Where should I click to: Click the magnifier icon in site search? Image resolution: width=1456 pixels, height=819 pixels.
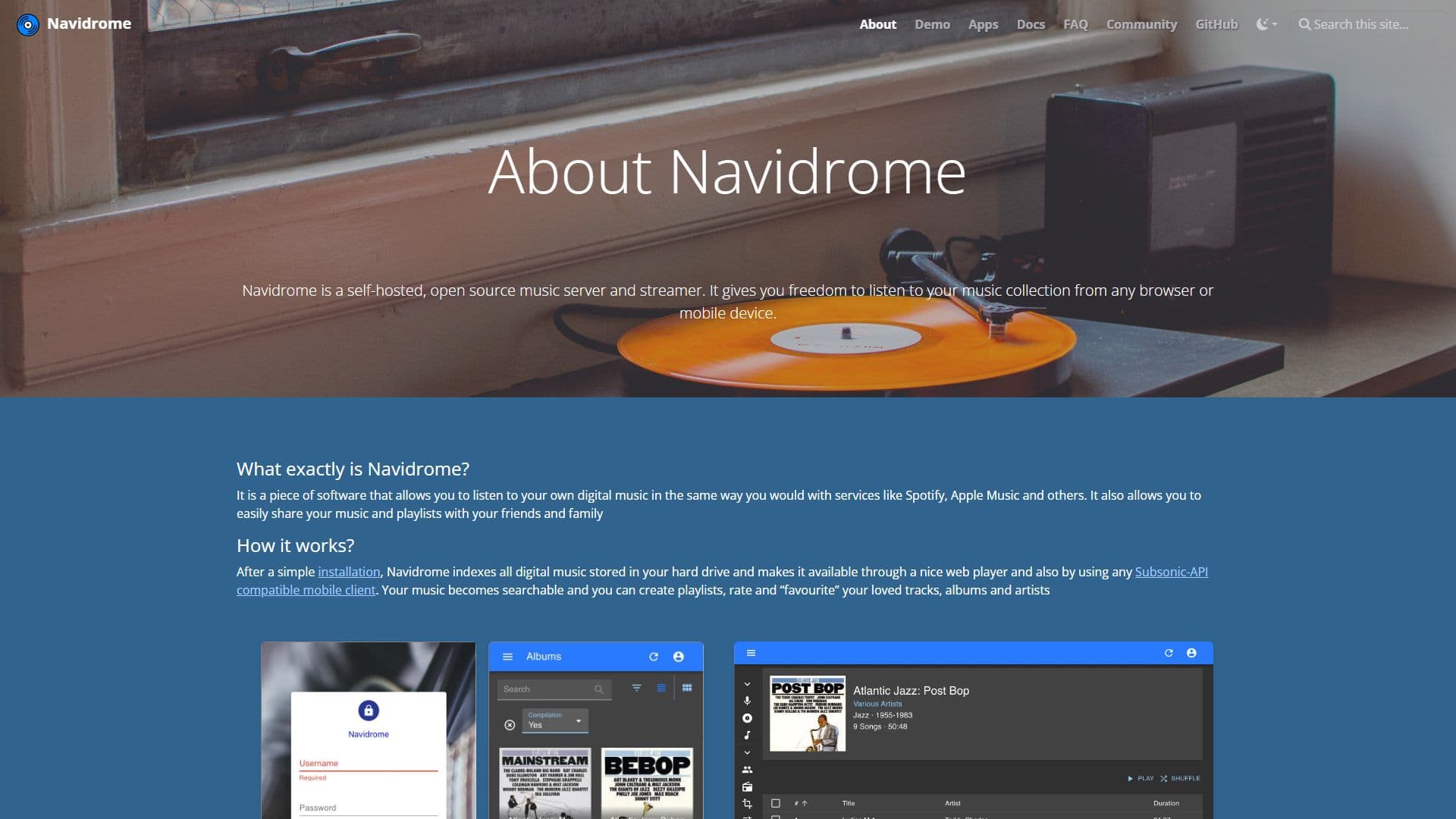(1304, 24)
